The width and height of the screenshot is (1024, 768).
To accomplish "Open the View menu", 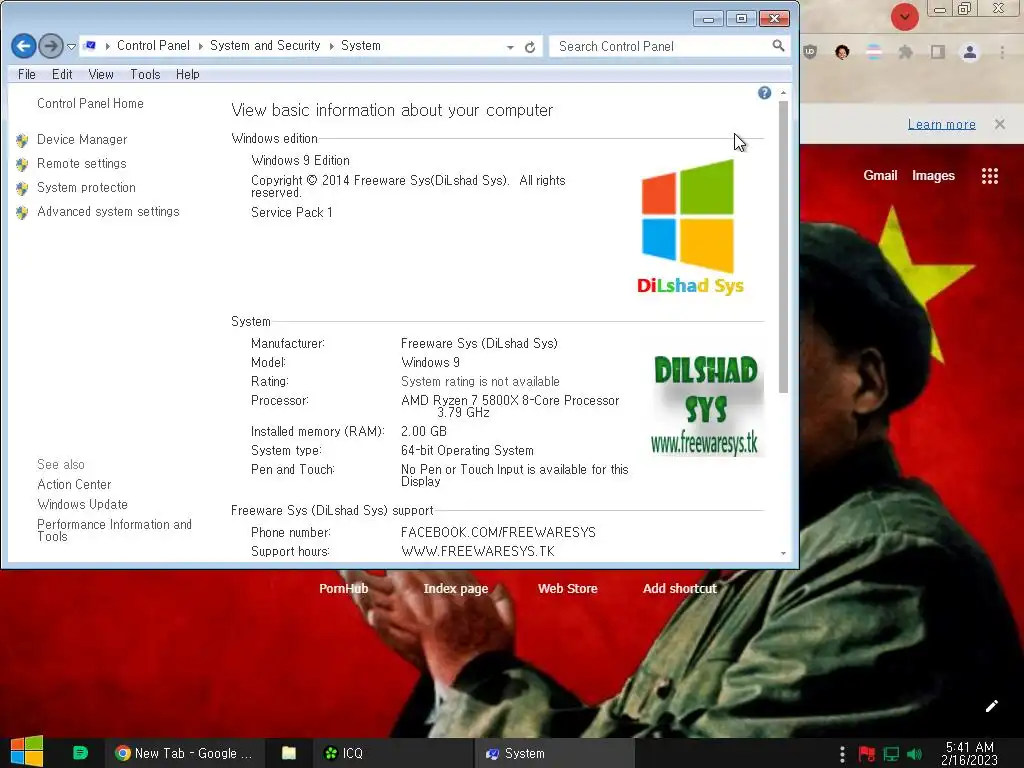I will click(101, 74).
